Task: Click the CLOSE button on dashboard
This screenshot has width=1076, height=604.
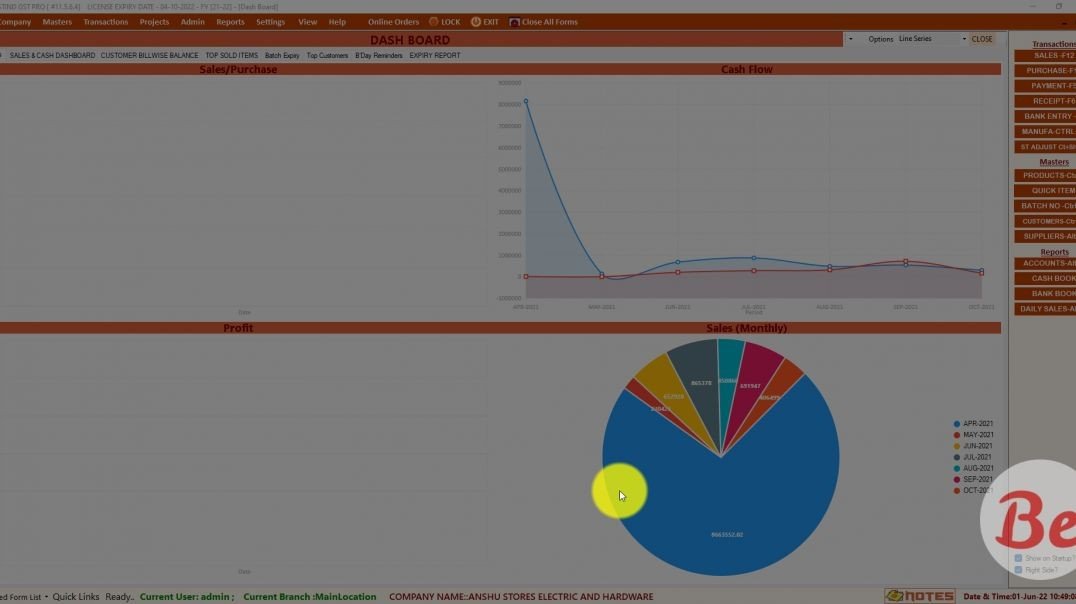Action: (980, 38)
